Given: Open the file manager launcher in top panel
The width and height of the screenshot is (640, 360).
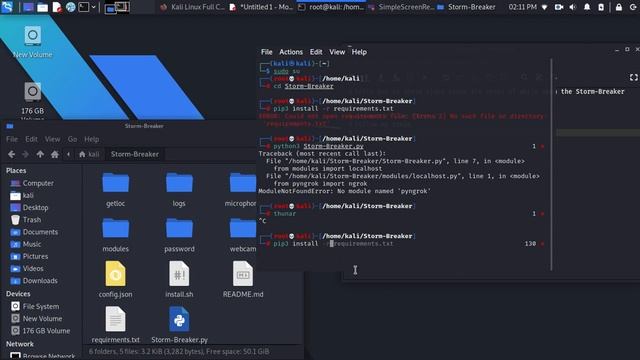Looking at the screenshot, I should [42, 7].
